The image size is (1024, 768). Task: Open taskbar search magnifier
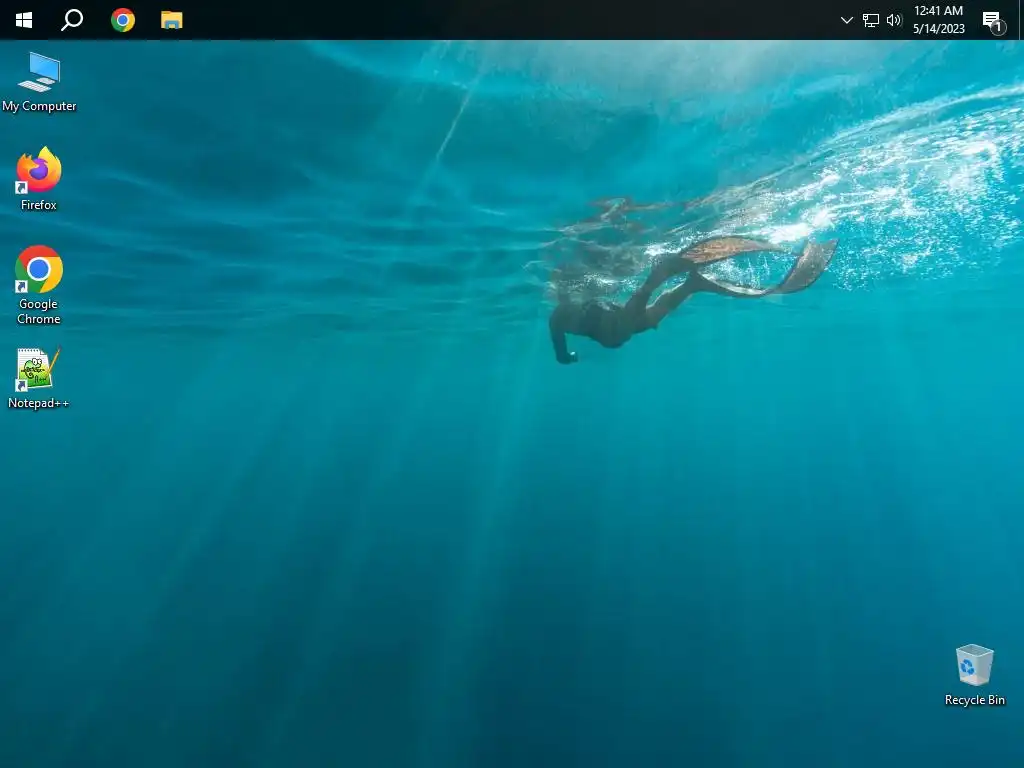[72, 20]
